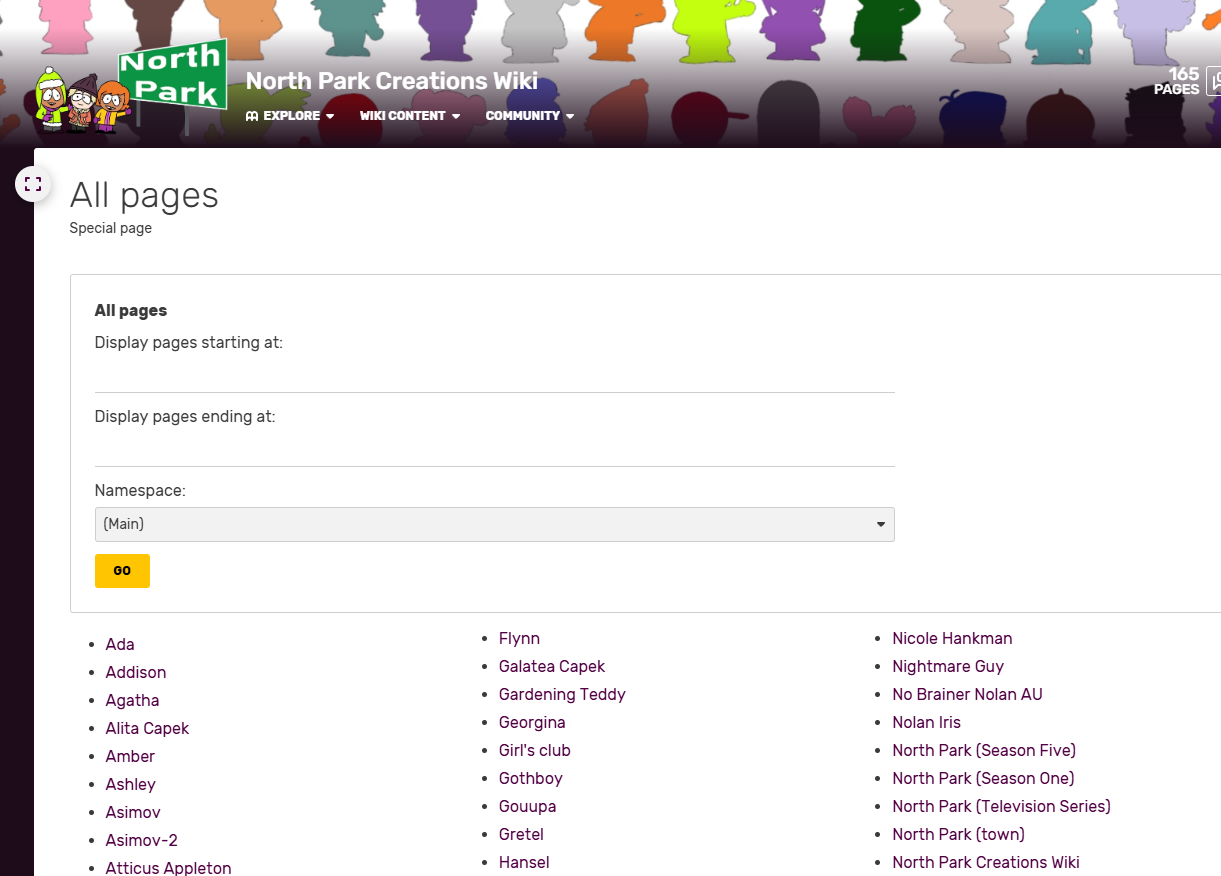Open the North Park (Season One) link

click(983, 779)
